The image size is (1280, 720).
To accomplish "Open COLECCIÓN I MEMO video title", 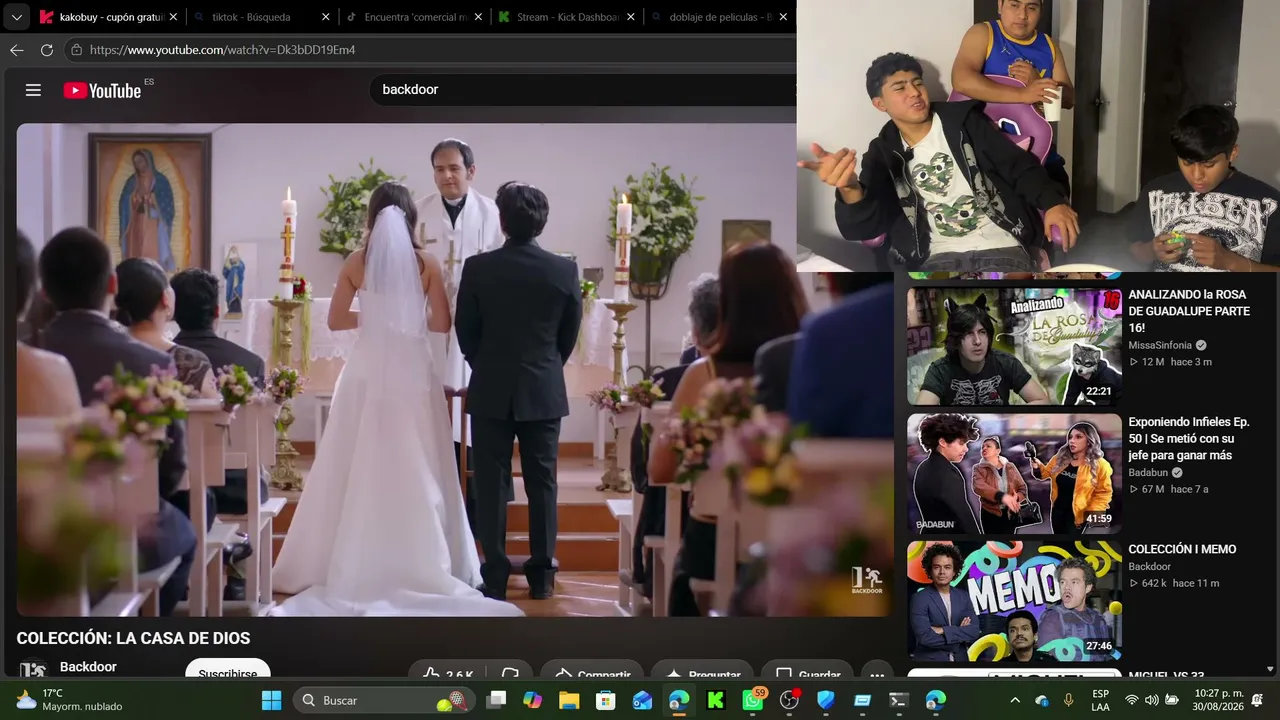I will click(1182, 549).
